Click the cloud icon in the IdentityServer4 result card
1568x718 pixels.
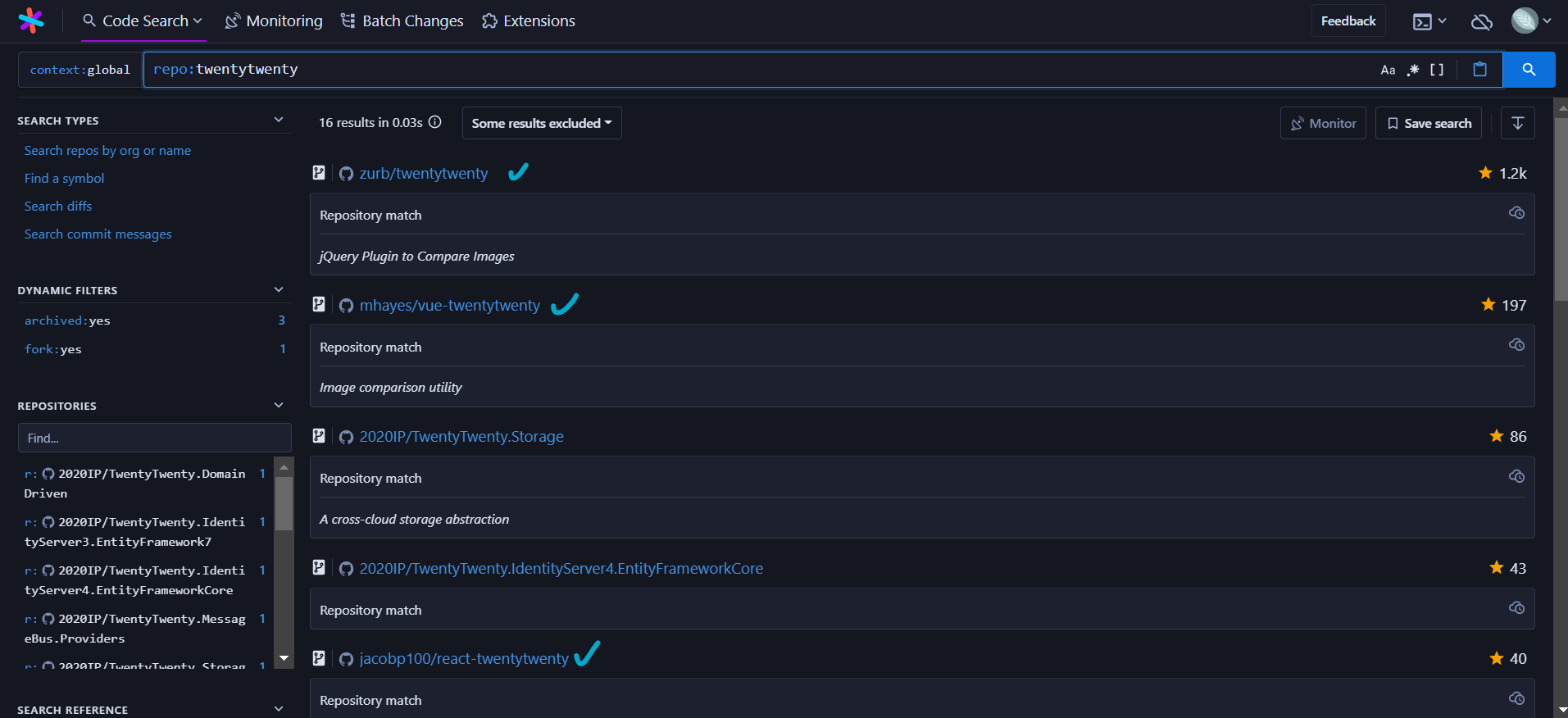(1516, 608)
